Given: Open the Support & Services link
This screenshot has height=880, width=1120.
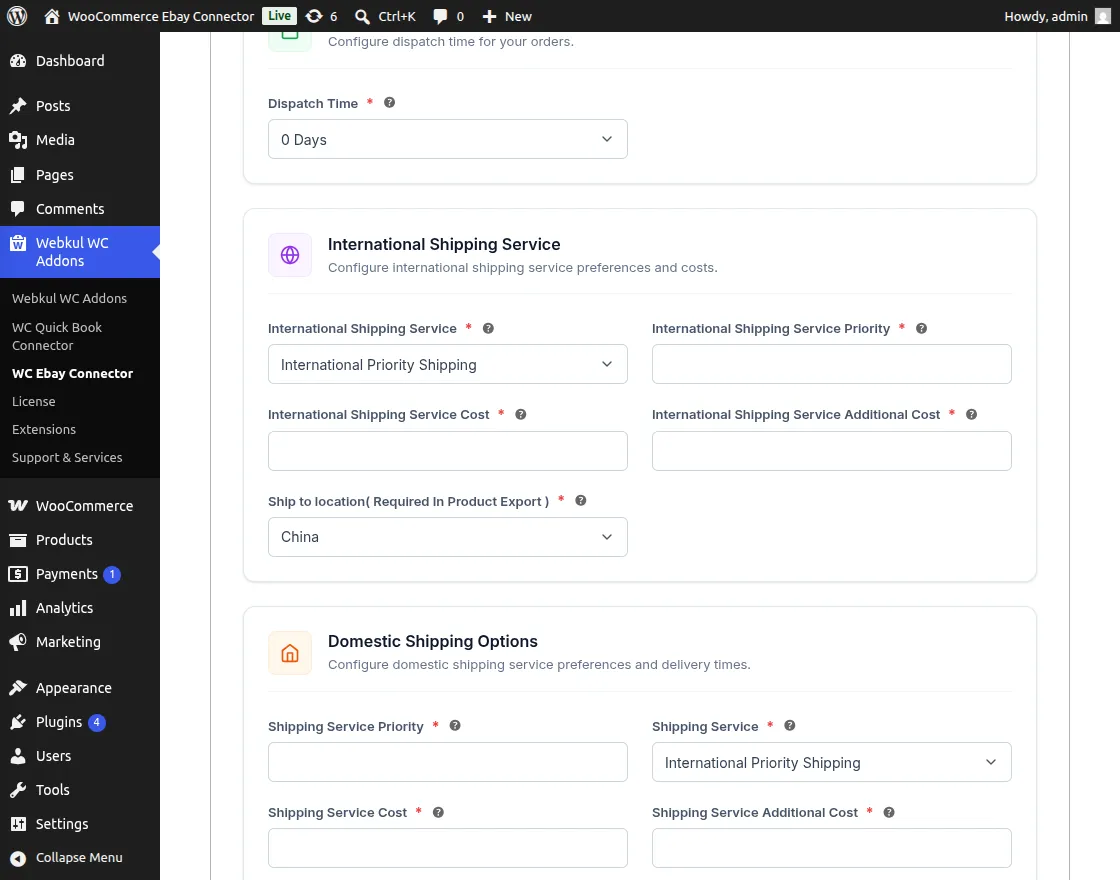Looking at the screenshot, I should pos(67,457).
